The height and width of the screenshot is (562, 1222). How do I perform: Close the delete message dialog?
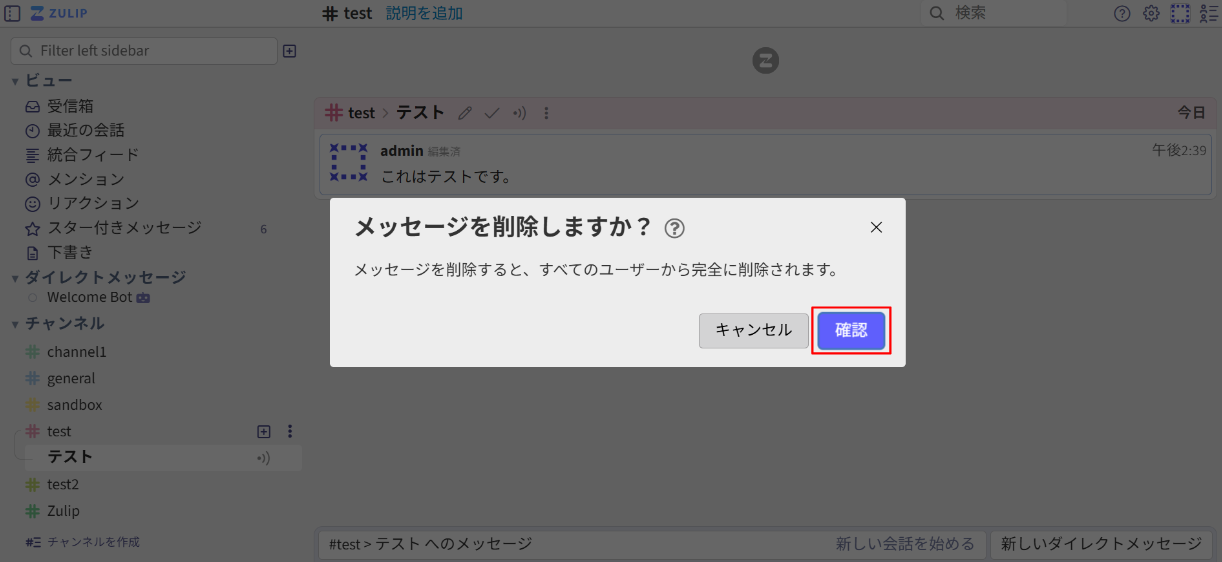tap(876, 227)
